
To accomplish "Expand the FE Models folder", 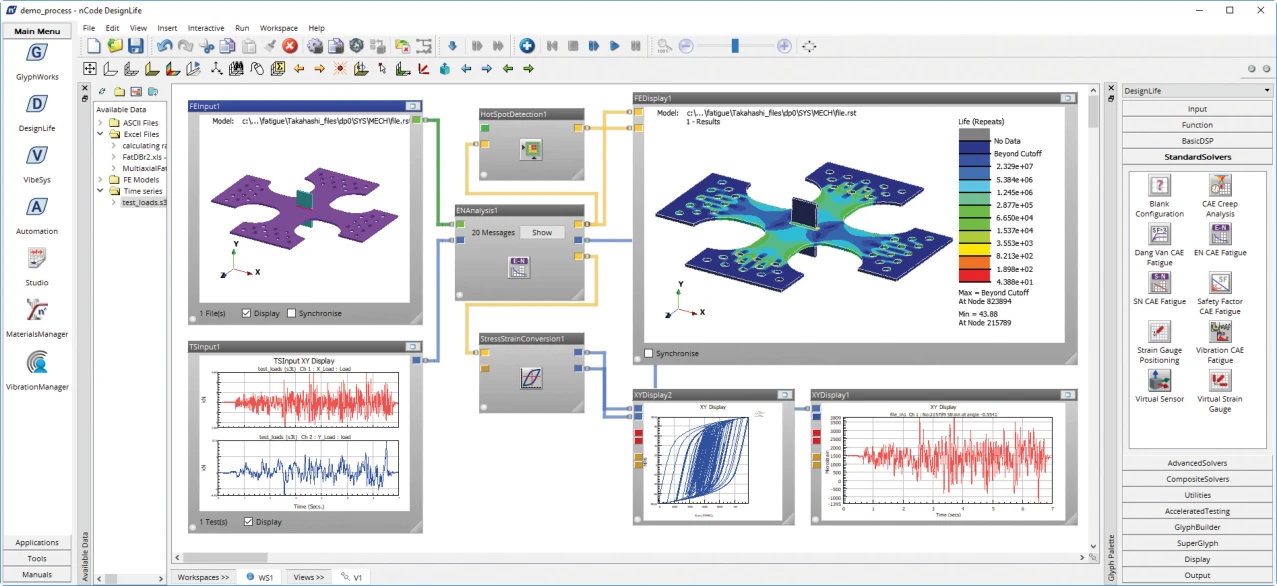I will click(x=101, y=179).
